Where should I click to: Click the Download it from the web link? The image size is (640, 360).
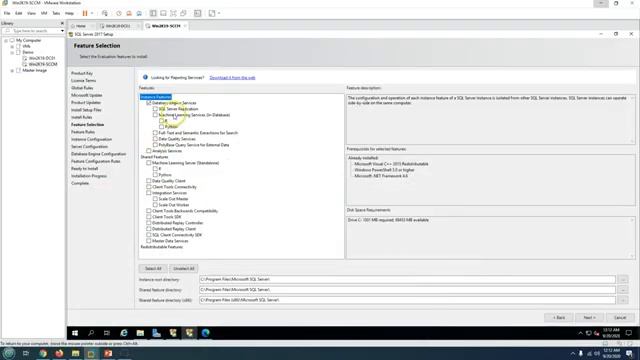(x=232, y=78)
